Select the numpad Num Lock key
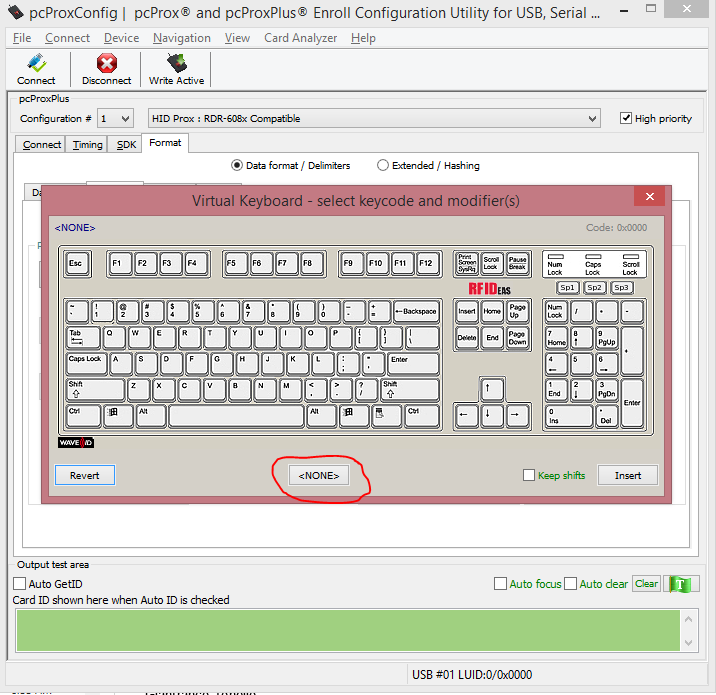This screenshot has height=695, width=716. point(556,311)
